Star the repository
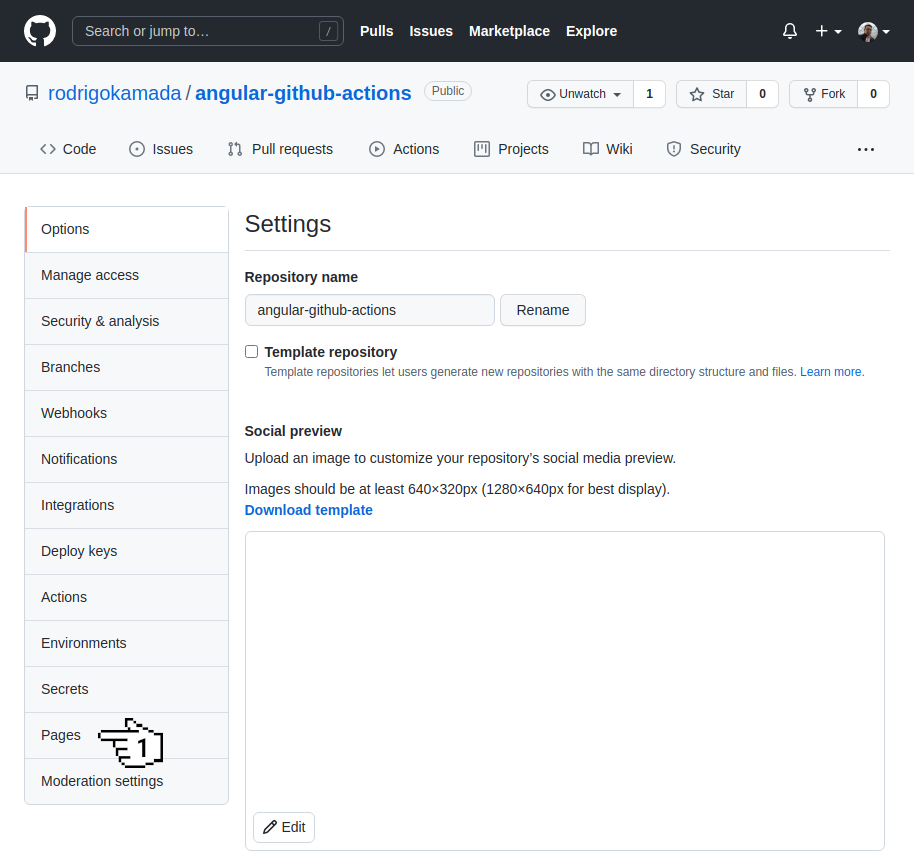This screenshot has height=866, width=914. (711, 94)
